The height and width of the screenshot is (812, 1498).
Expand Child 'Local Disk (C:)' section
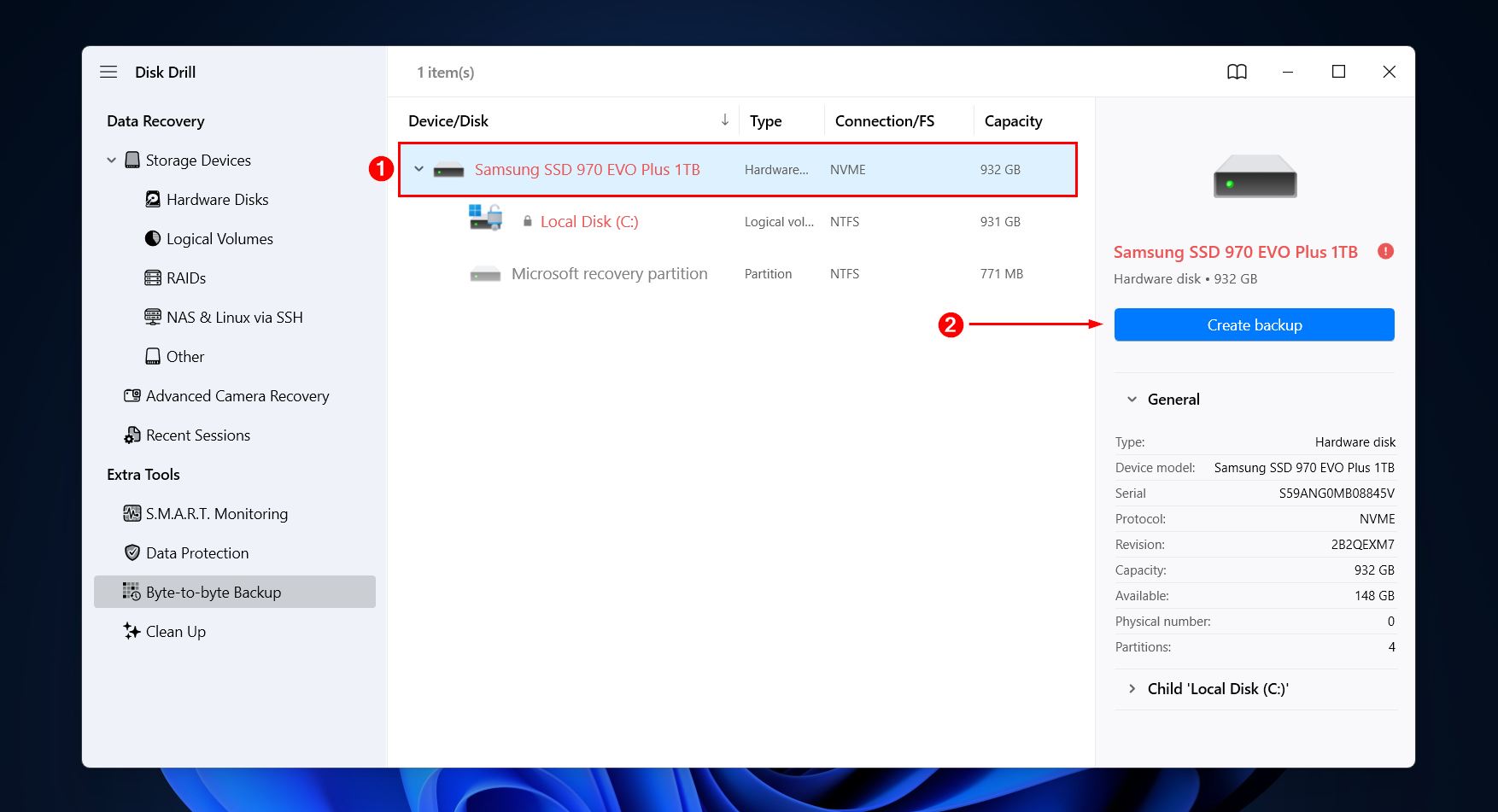(1132, 689)
